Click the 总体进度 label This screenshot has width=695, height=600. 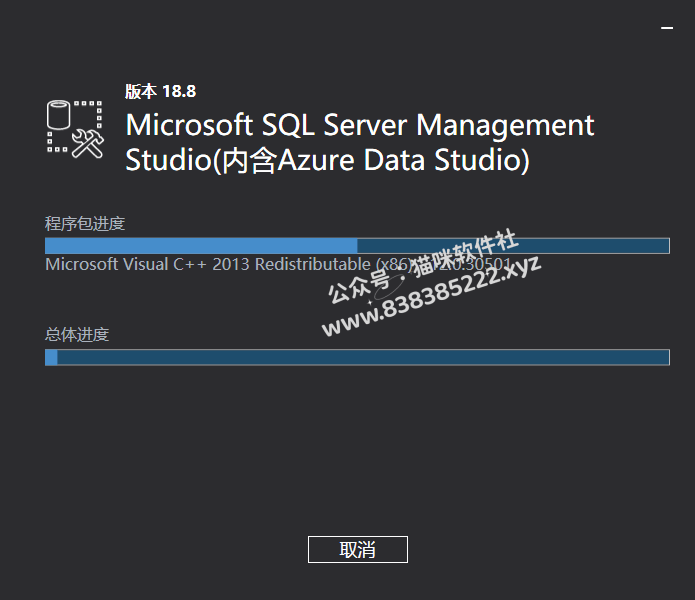point(77,334)
